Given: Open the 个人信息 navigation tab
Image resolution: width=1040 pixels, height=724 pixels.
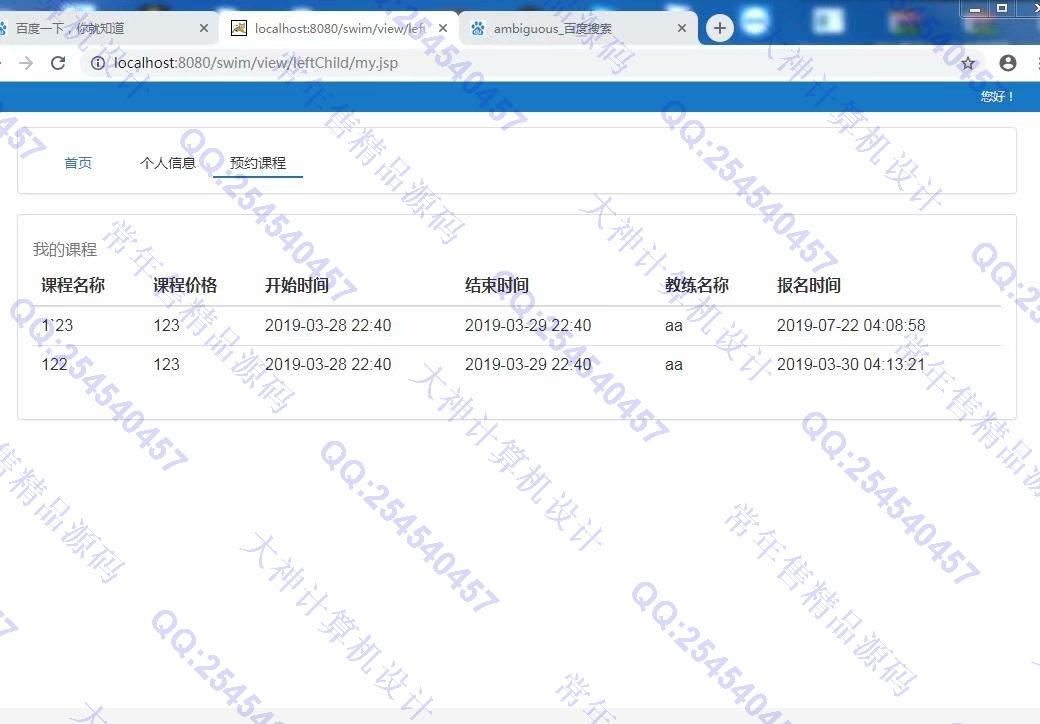Looking at the screenshot, I should click(168, 163).
